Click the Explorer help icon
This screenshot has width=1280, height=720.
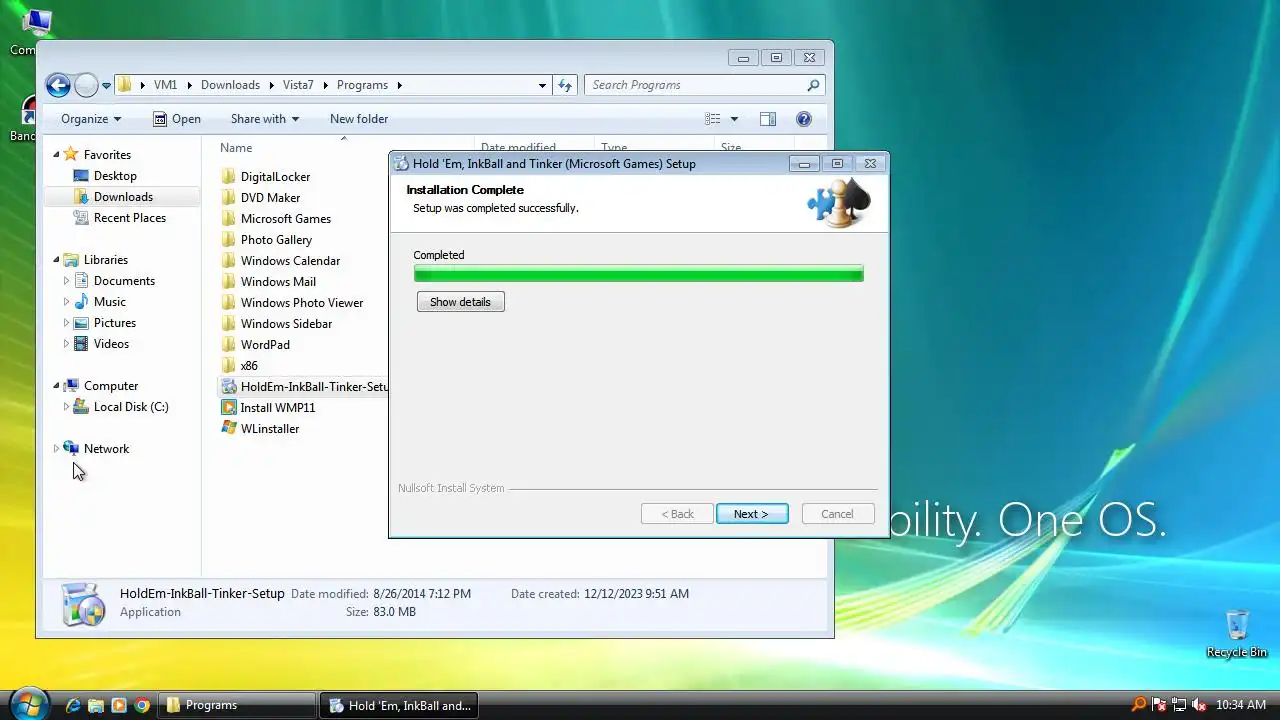click(803, 119)
